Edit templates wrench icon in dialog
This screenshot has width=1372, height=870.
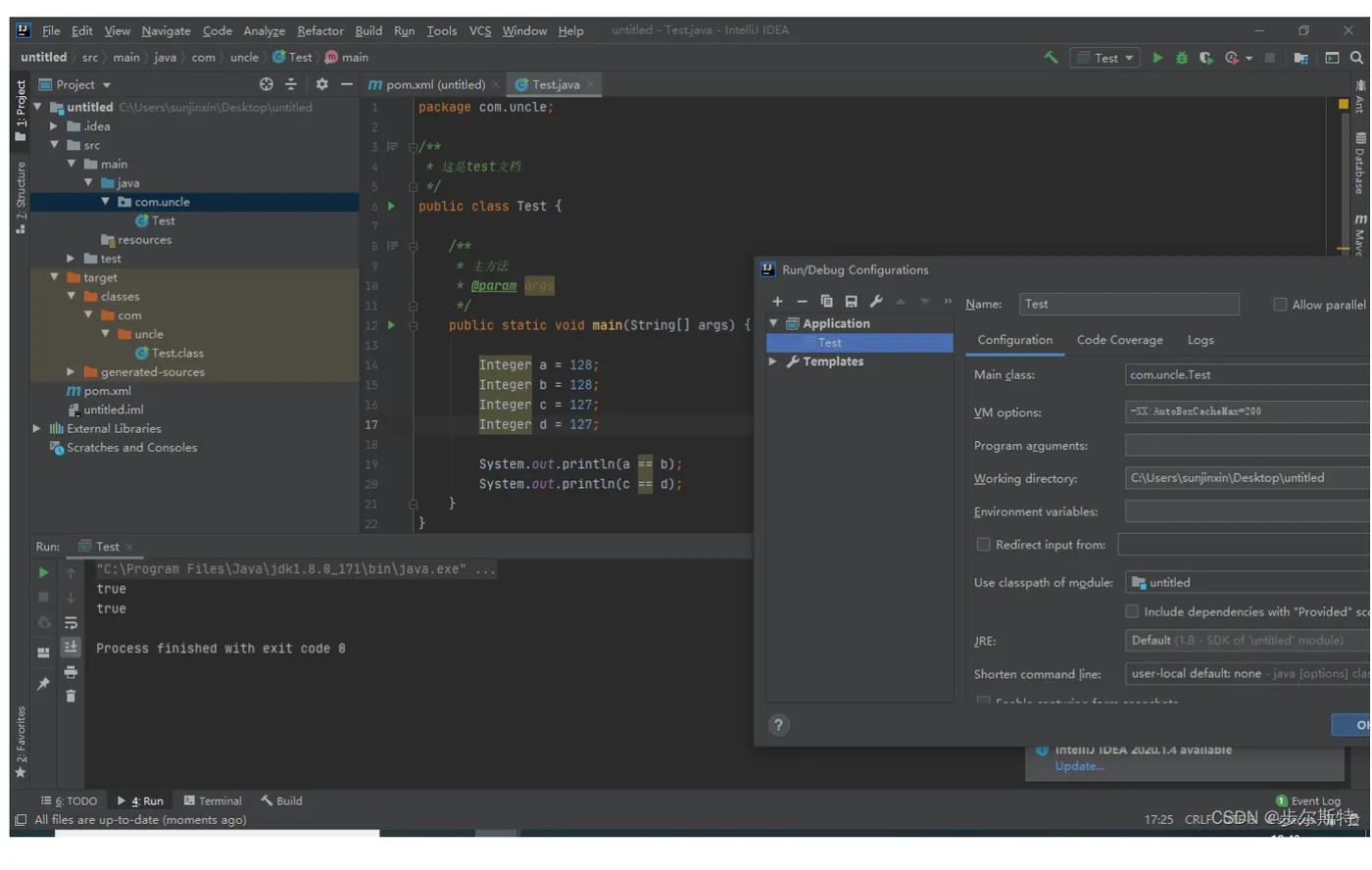876,302
